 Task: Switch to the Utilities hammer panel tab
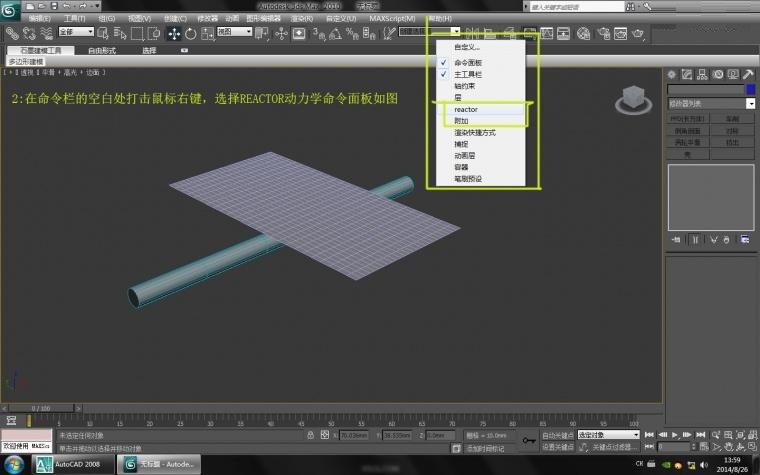click(x=748, y=74)
